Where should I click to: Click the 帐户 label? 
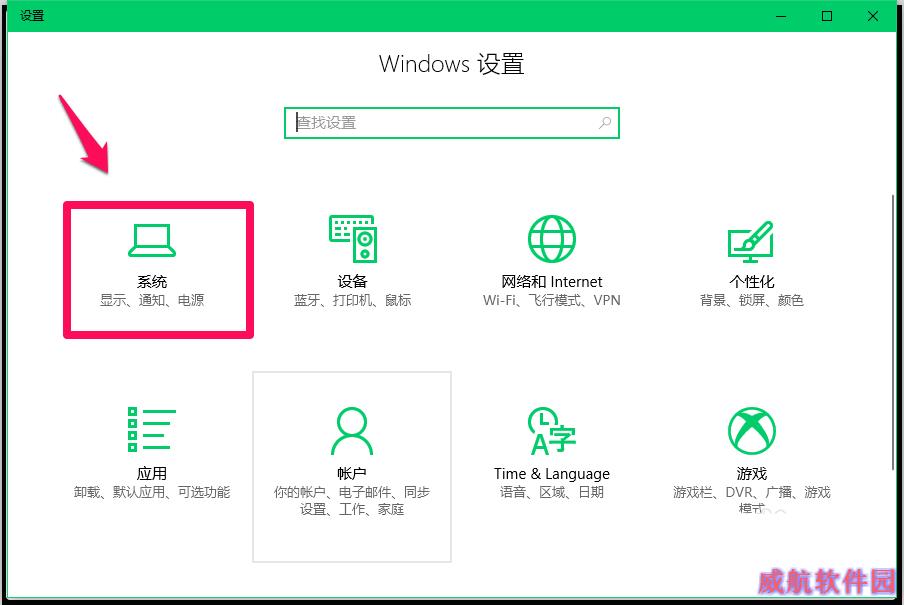coord(352,474)
